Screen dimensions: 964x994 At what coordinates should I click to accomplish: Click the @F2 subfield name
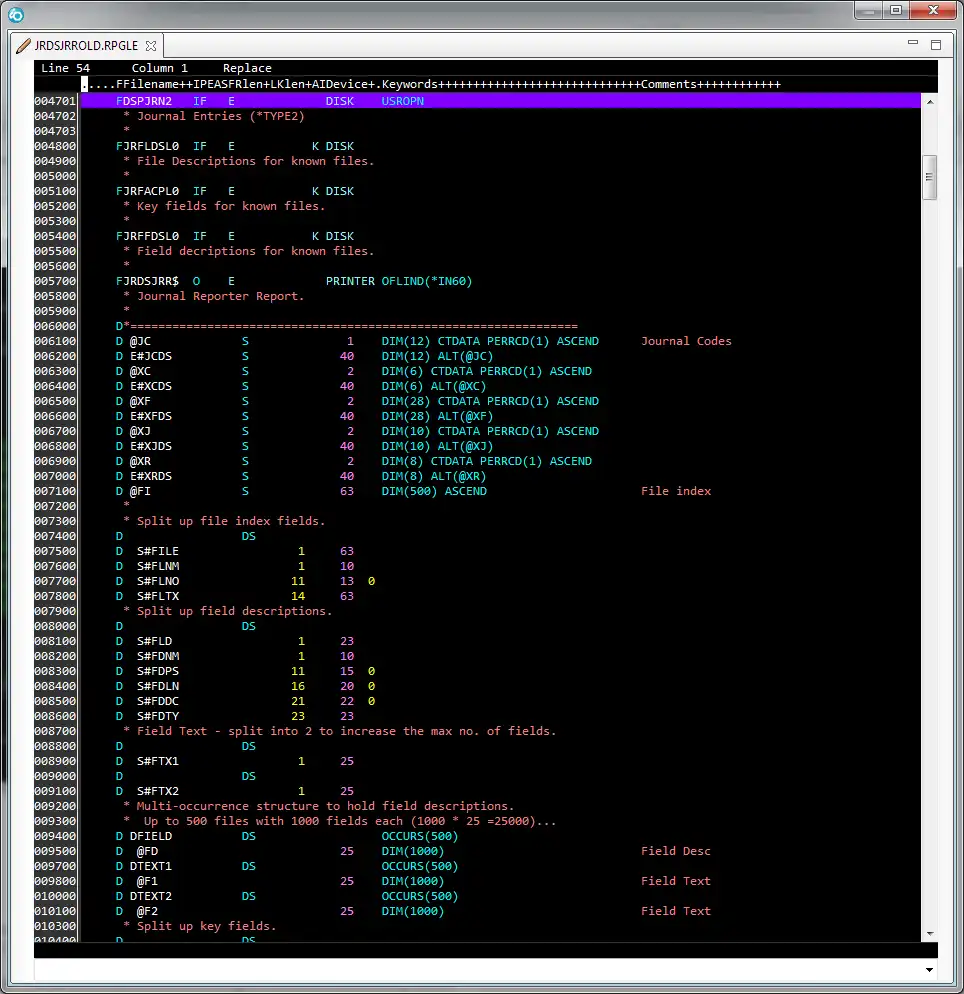tap(147, 911)
